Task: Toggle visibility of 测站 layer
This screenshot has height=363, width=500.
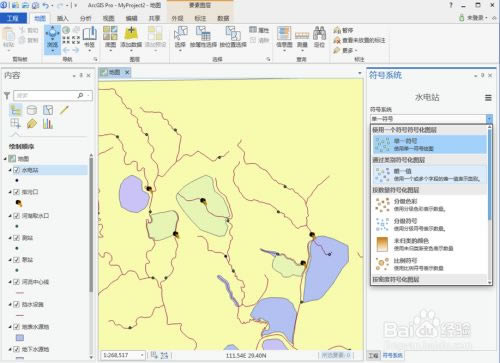Action: pyautogui.click(x=16, y=238)
